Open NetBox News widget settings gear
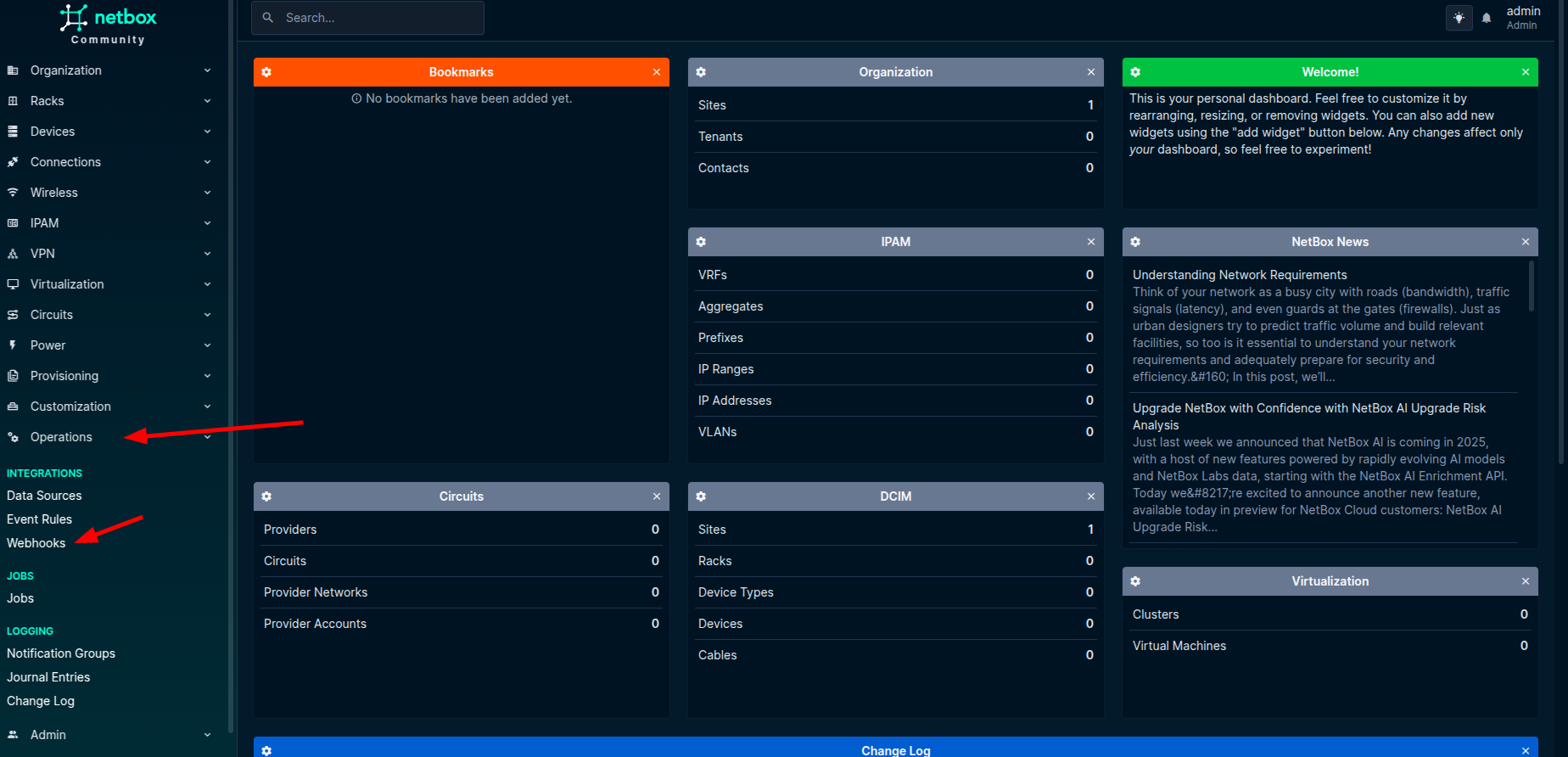 point(1135,242)
